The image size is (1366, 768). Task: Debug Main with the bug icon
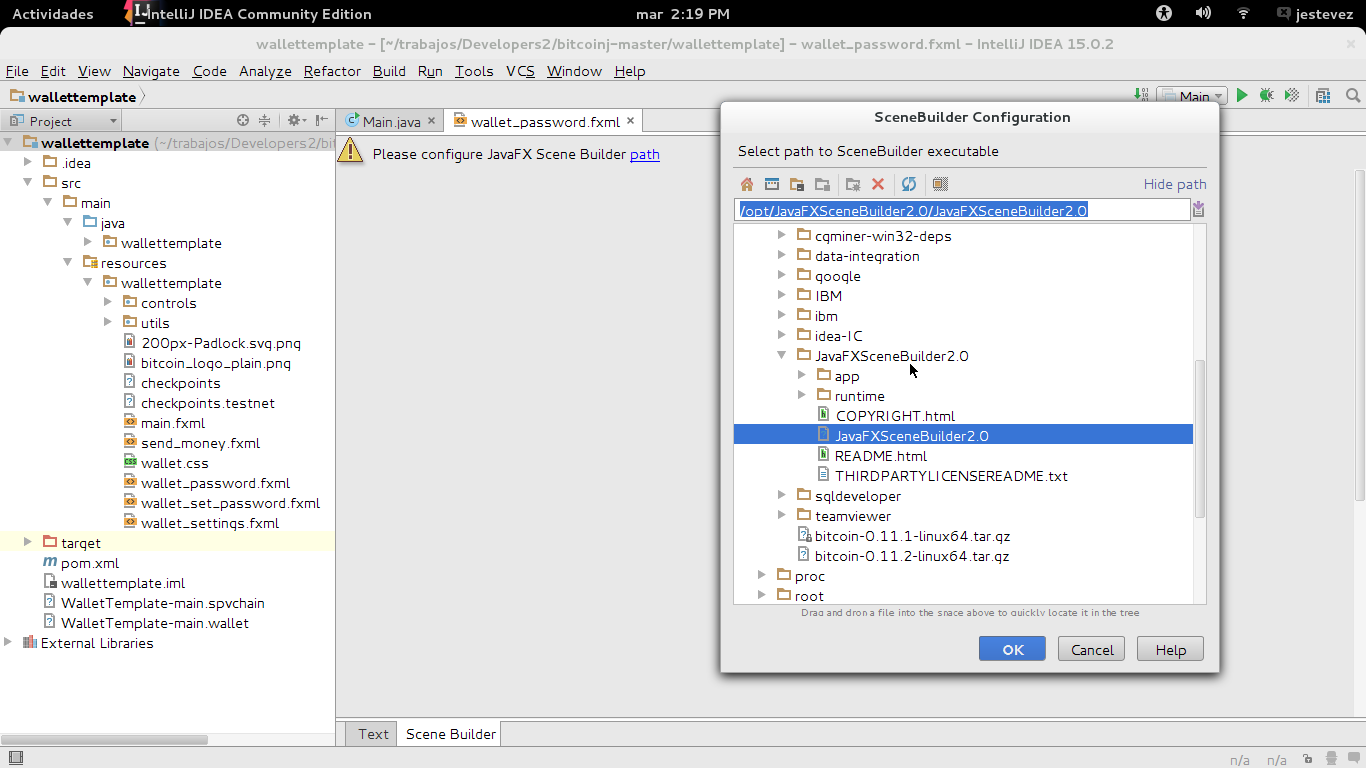pyautogui.click(x=1266, y=96)
